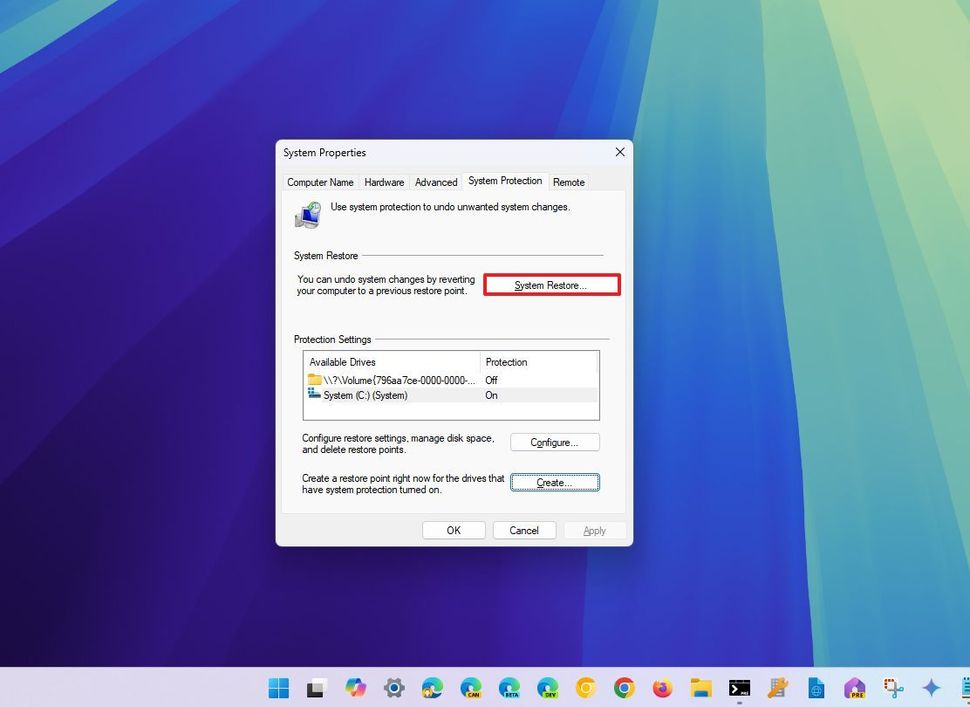970x707 pixels.
Task: Launch Windows Terminal preview
Action: click(x=739, y=688)
